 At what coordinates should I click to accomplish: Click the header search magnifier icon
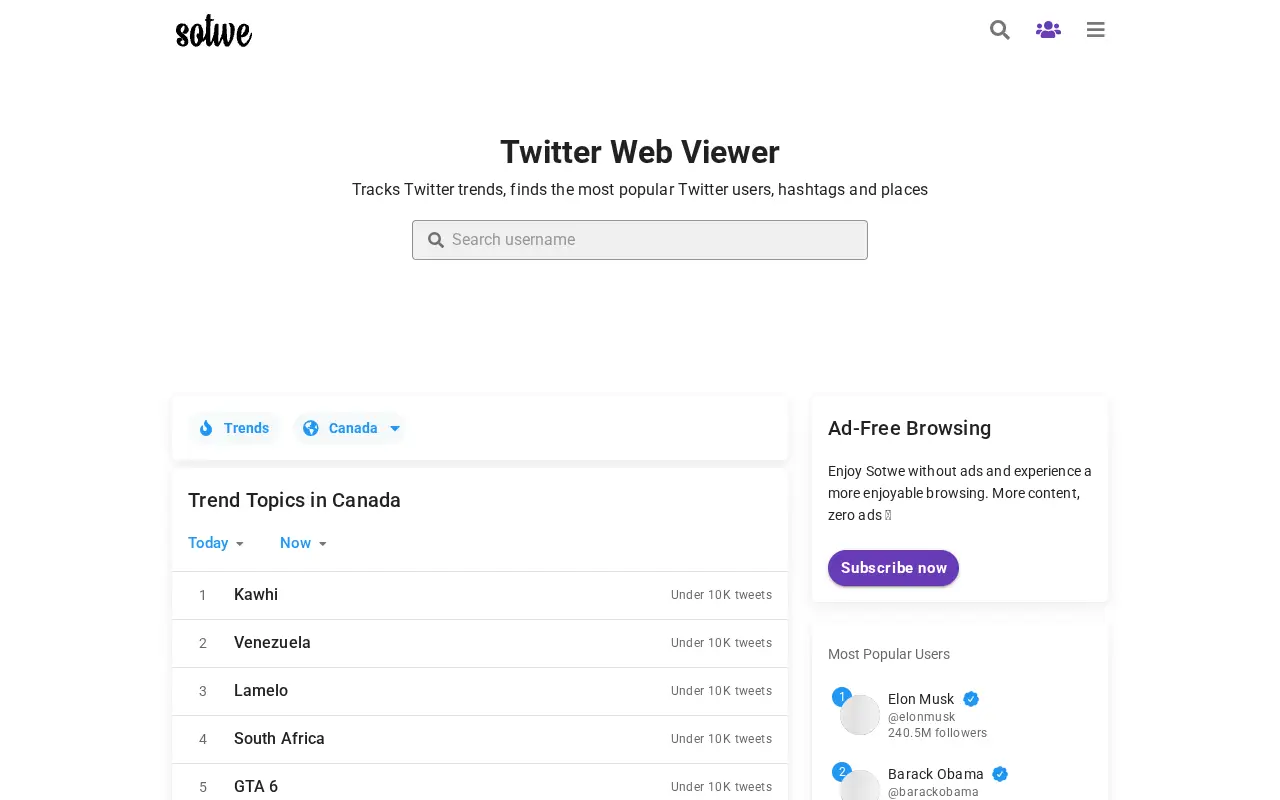click(1000, 30)
